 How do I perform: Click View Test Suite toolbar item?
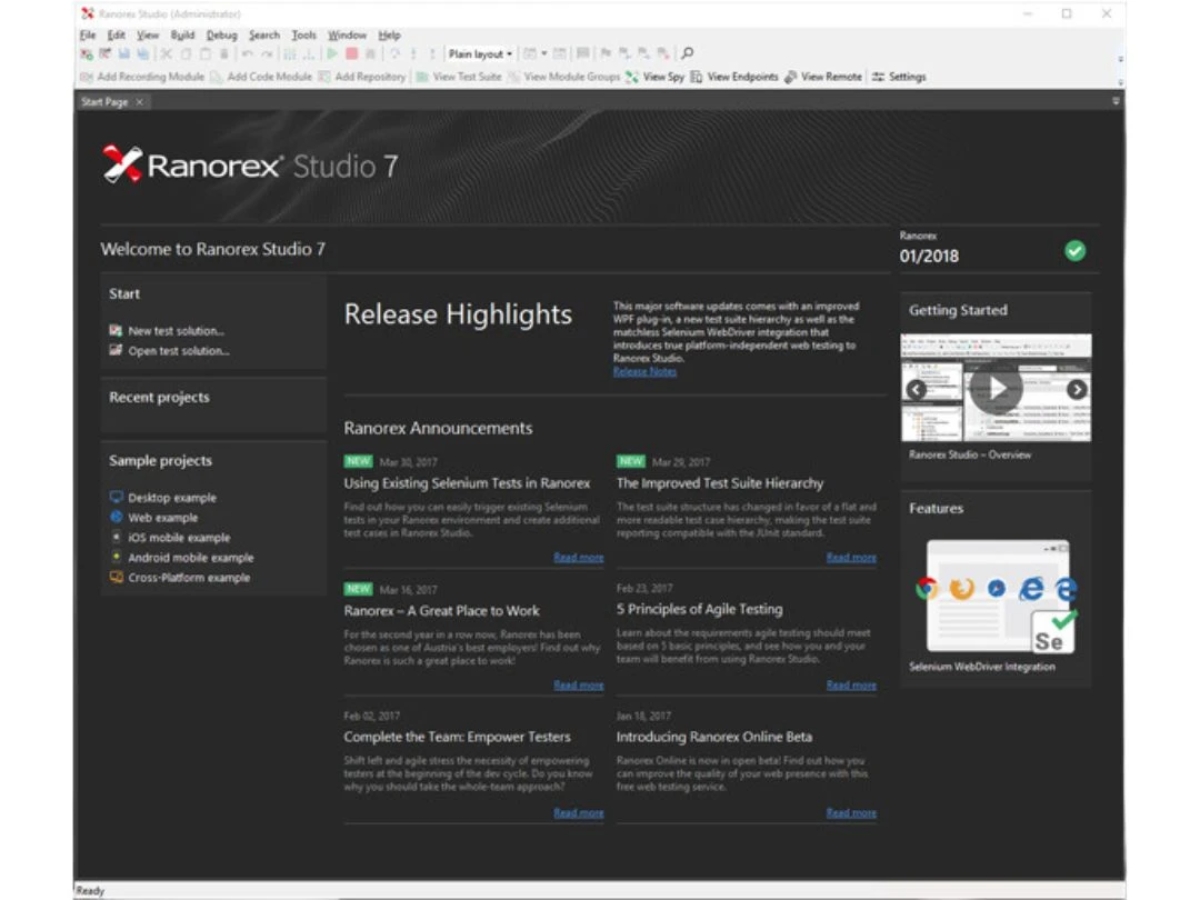pyautogui.click(x=459, y=77)
